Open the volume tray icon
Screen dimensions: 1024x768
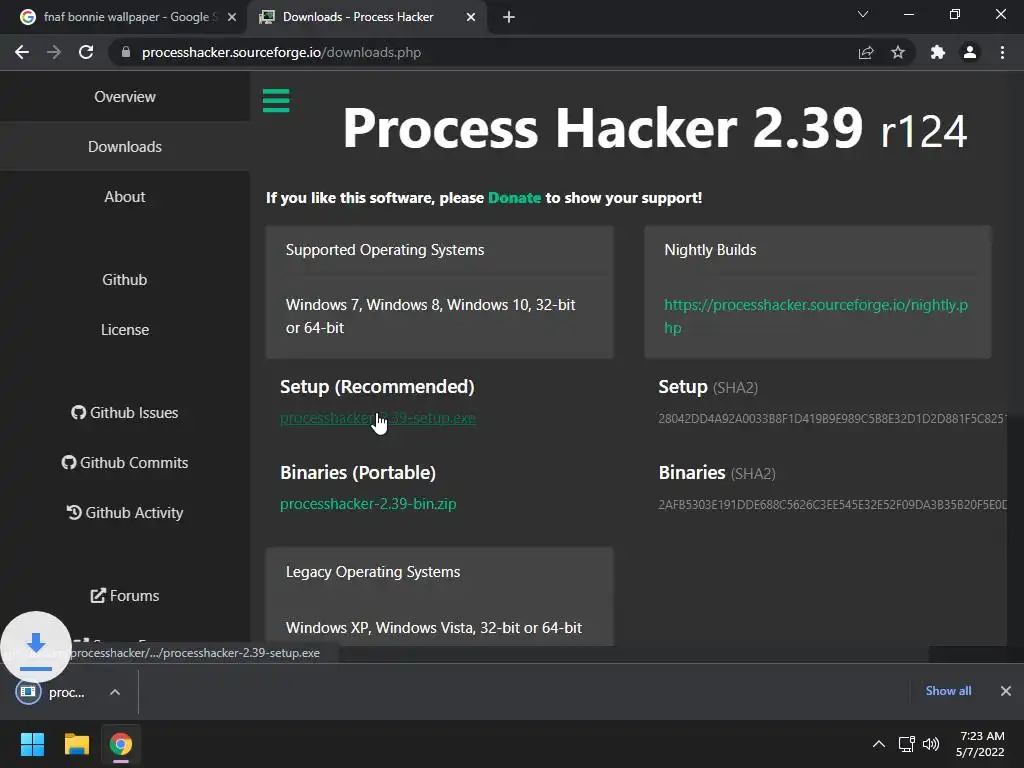tap(931, 744)
